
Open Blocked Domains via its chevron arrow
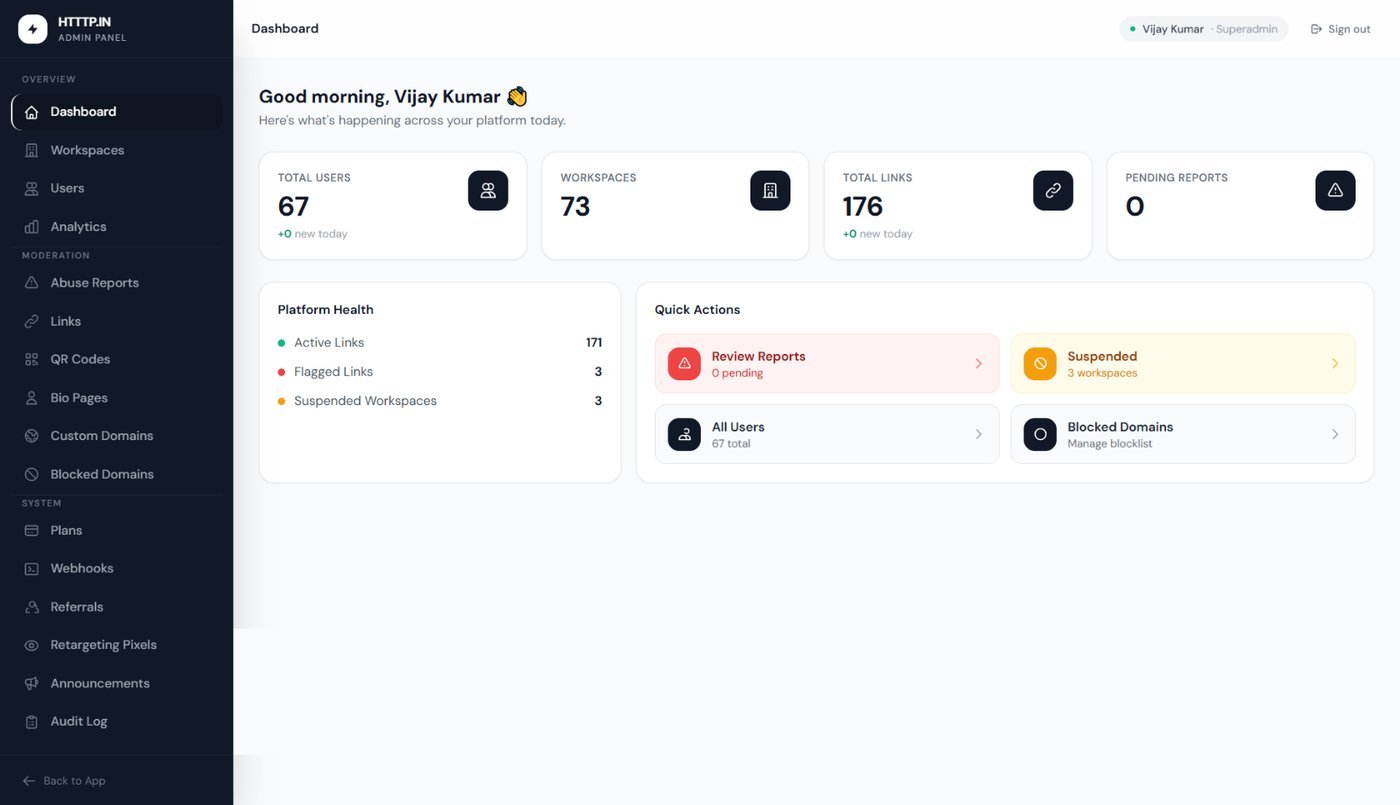[1335, 434]
